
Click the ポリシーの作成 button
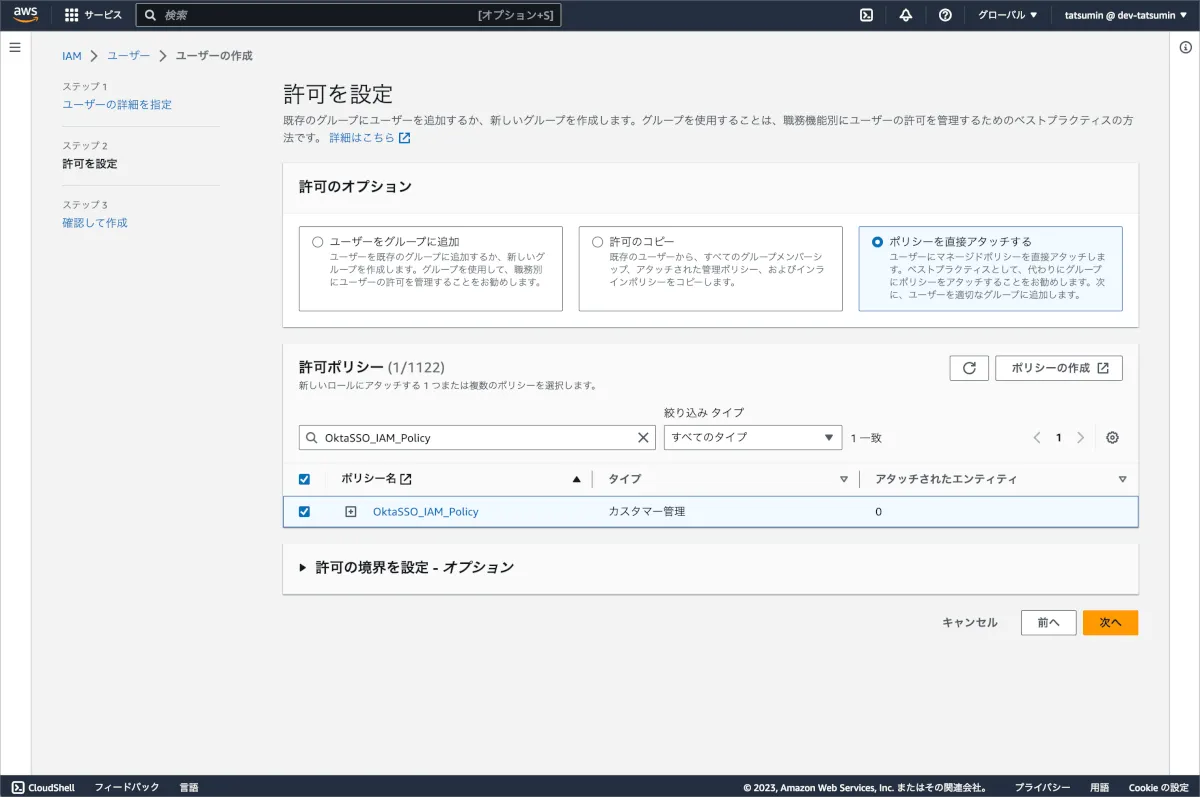click(1059, 368)
